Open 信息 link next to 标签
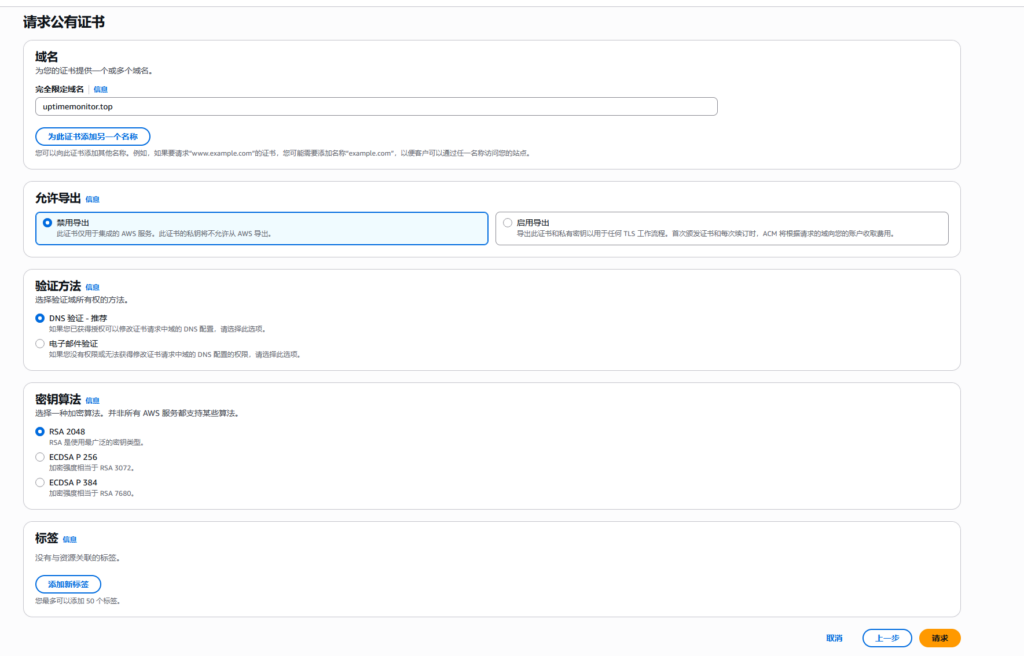 [69, 539]
